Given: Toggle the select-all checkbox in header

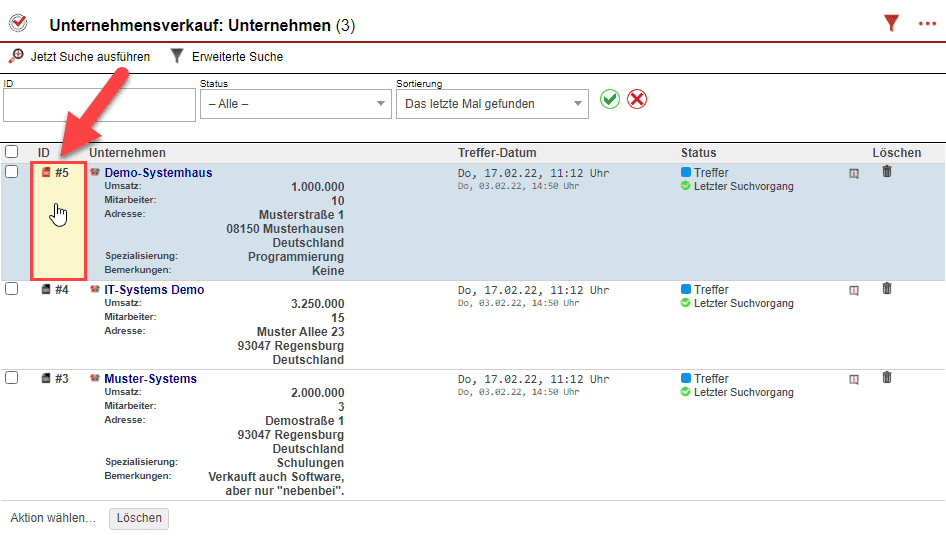Looking at the screenshot, I should pyautogui.click(x=12, y=152).
